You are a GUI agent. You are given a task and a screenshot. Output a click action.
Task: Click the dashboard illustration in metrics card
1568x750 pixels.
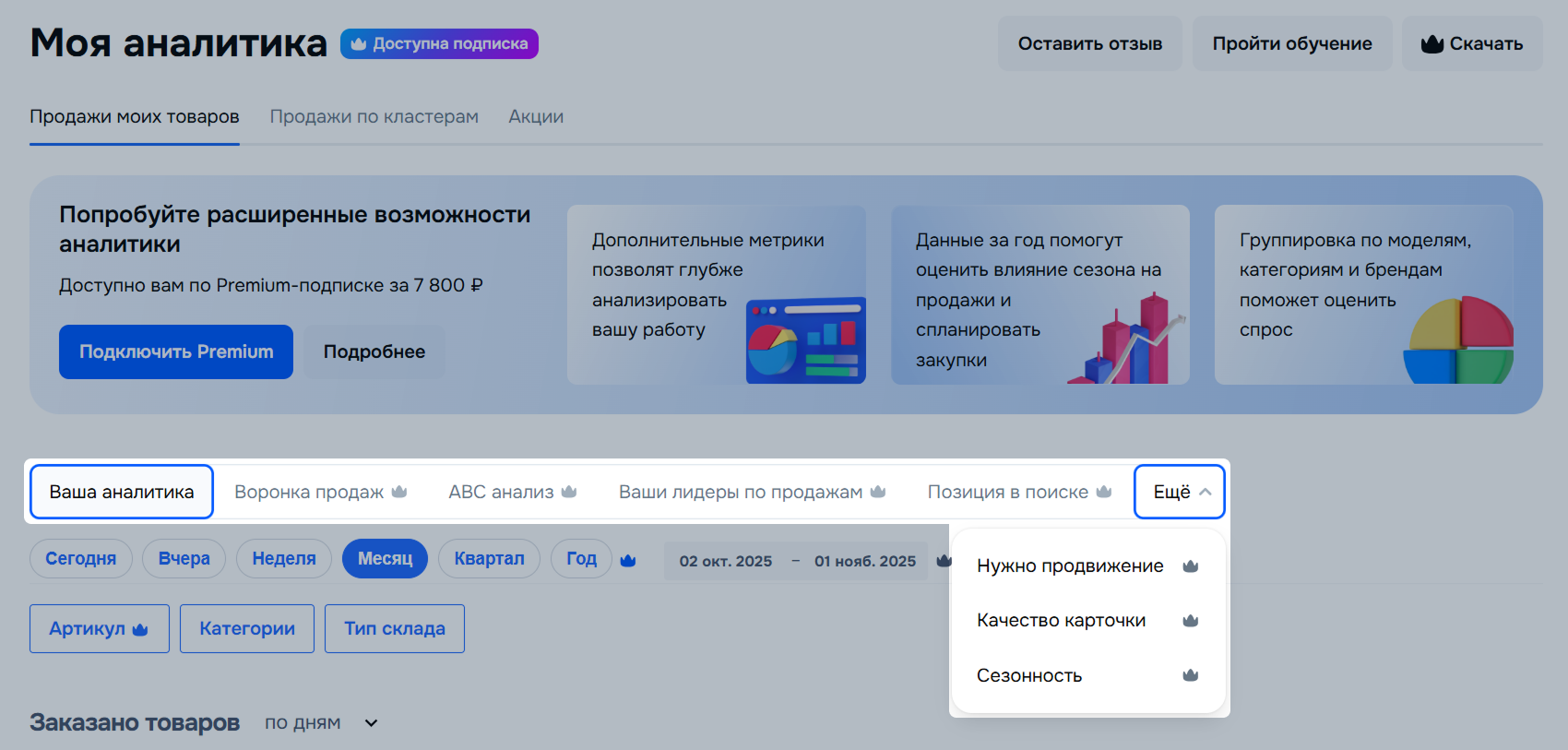tap(805, 340)
